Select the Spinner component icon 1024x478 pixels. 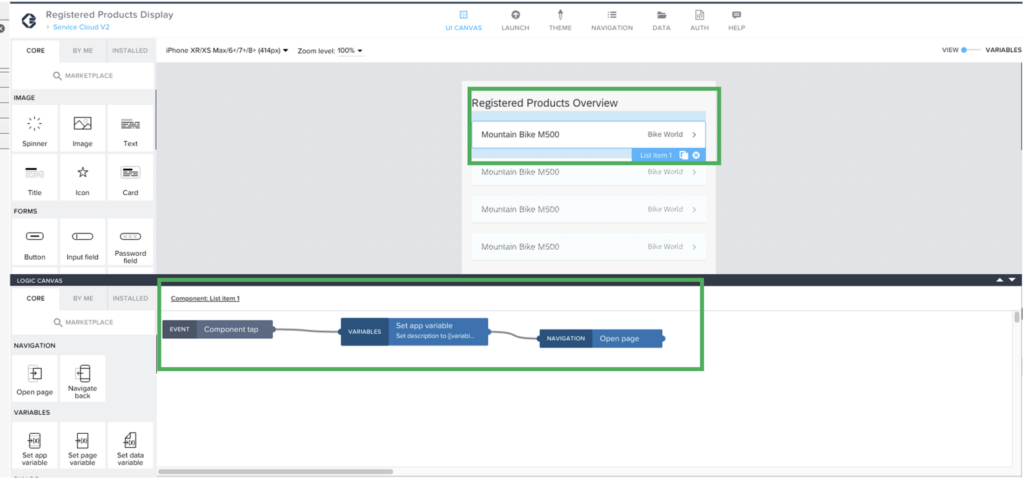point(34,124)
